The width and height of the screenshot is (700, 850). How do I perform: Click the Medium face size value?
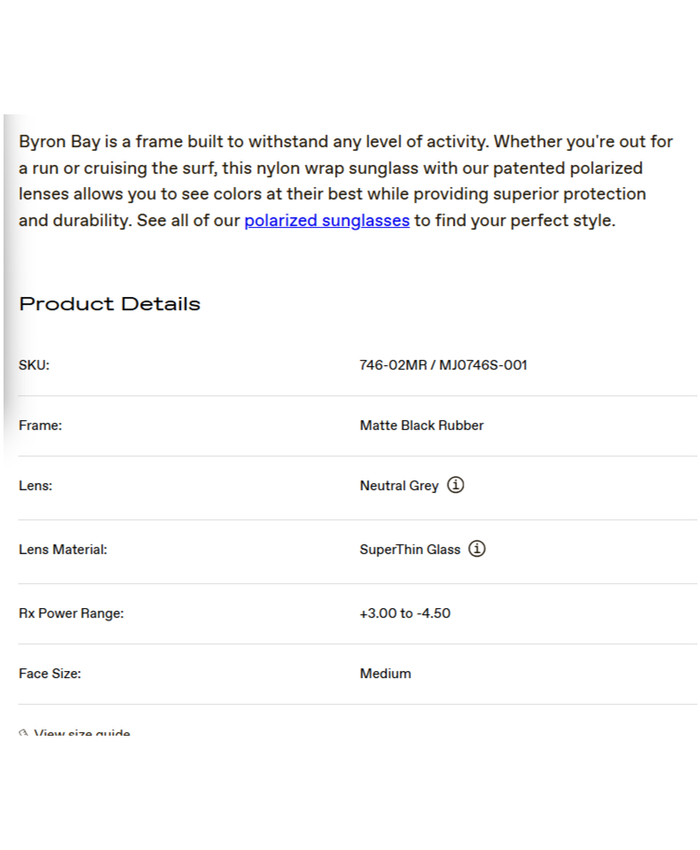(385, 673)
